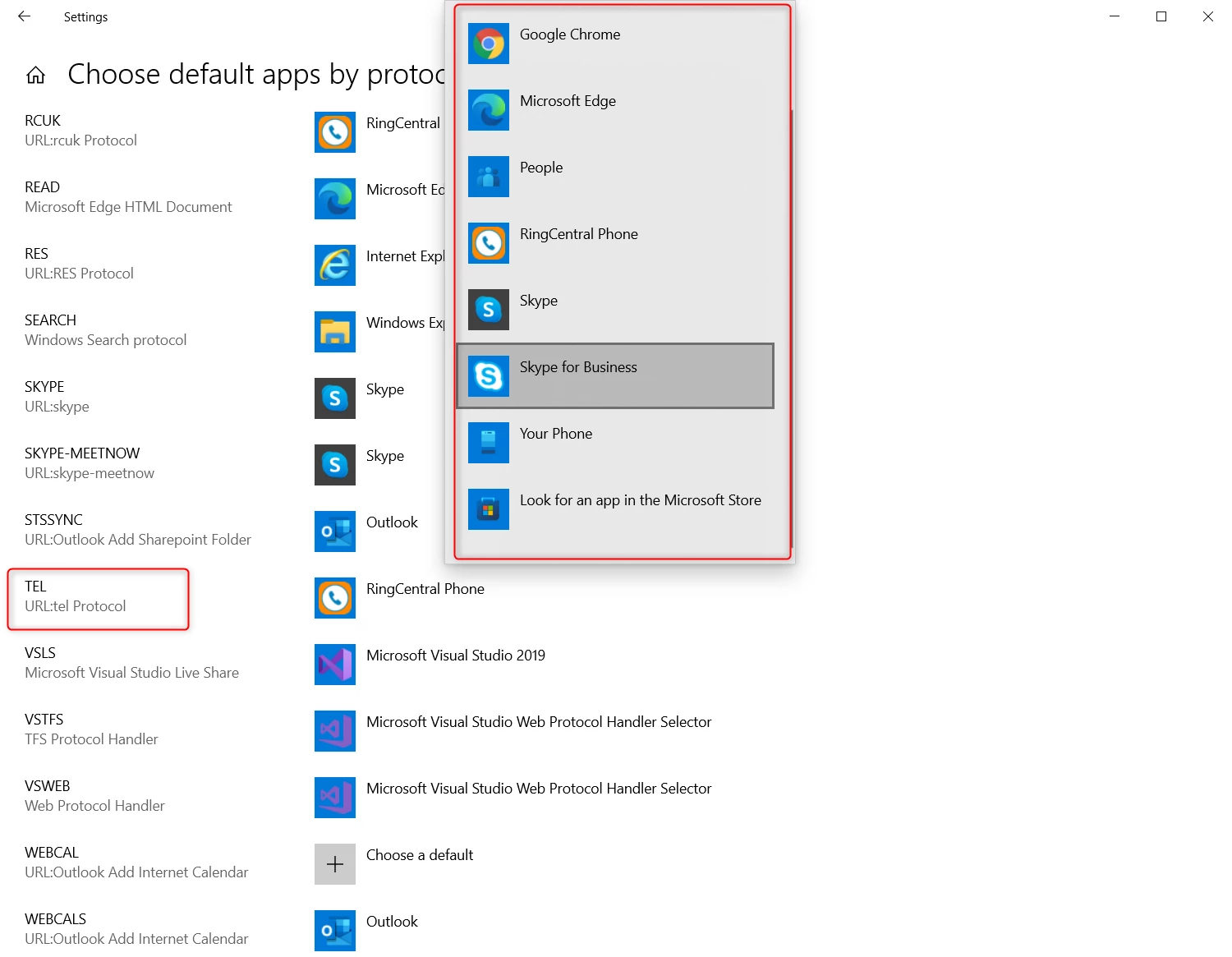Choose Microsoft Edge from the app popup
Screen dimensions: 1232x957
pyautogui.click(x=615, y=110)
